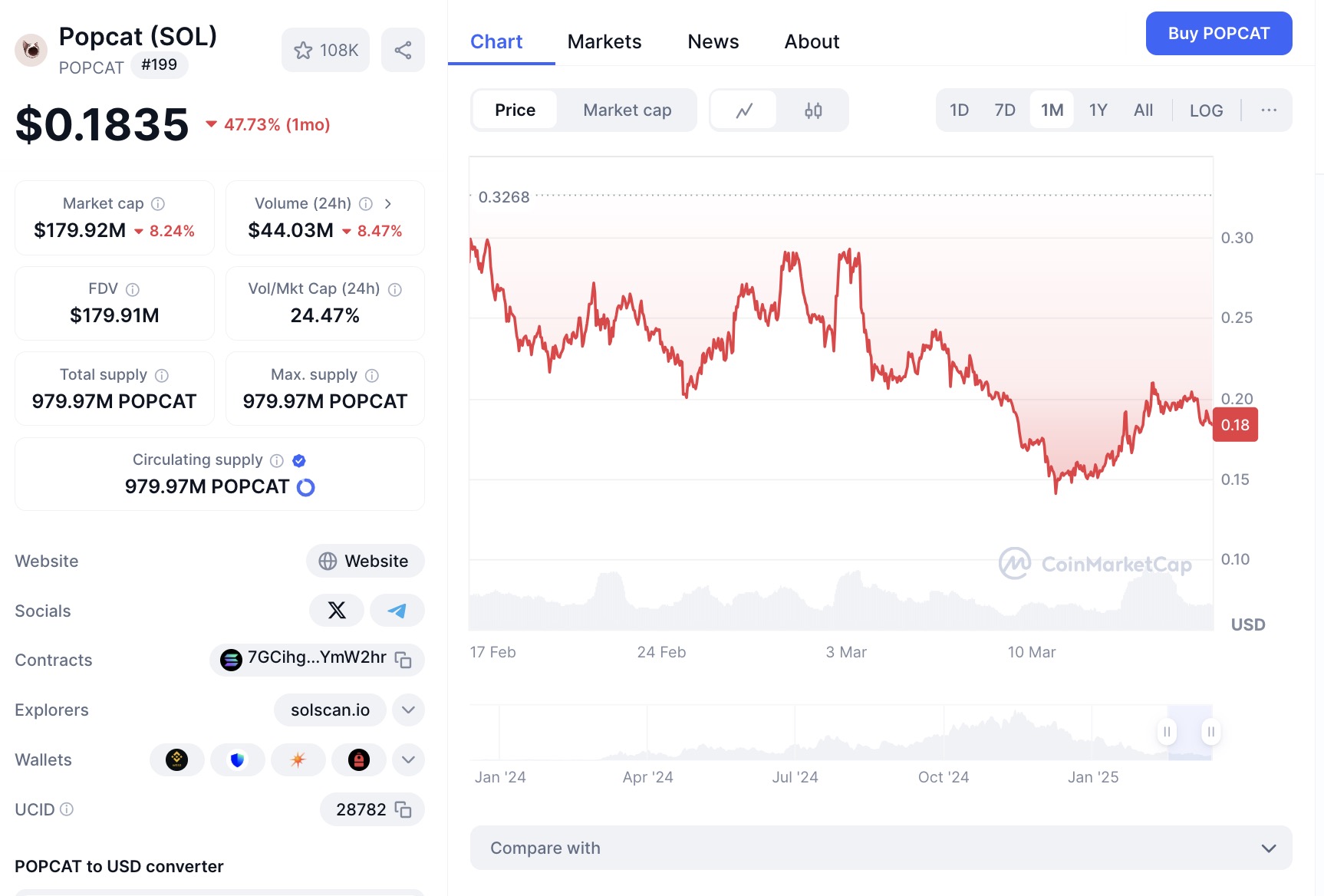Click the 0.3268 high price label
This screenshot has height=896, width=1324.
[504, 197]
